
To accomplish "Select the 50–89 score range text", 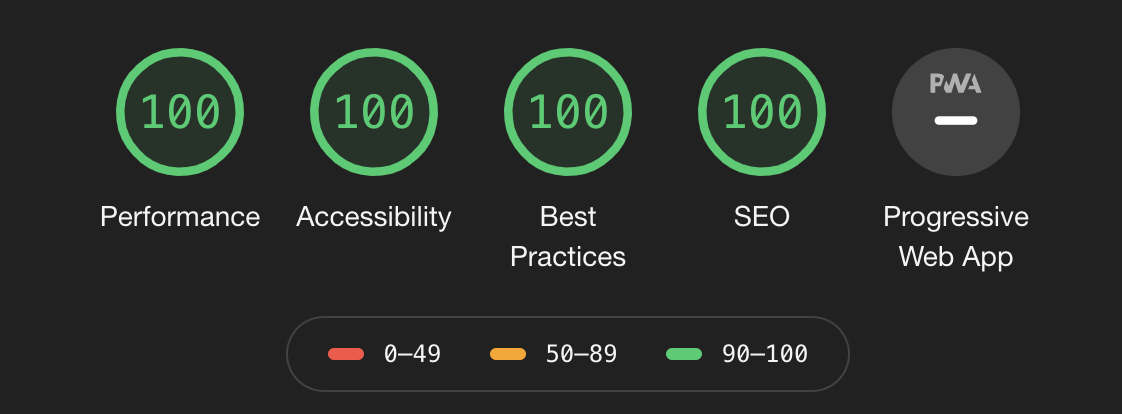I will 581,354.
